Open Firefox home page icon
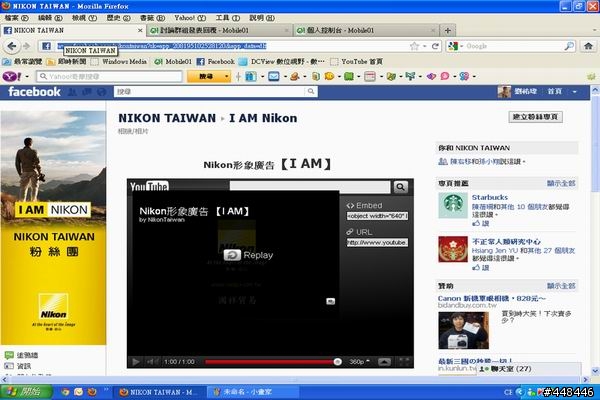The width and height of the screenshot is (600, 400). pyautogui.click(x=588, y=46)
